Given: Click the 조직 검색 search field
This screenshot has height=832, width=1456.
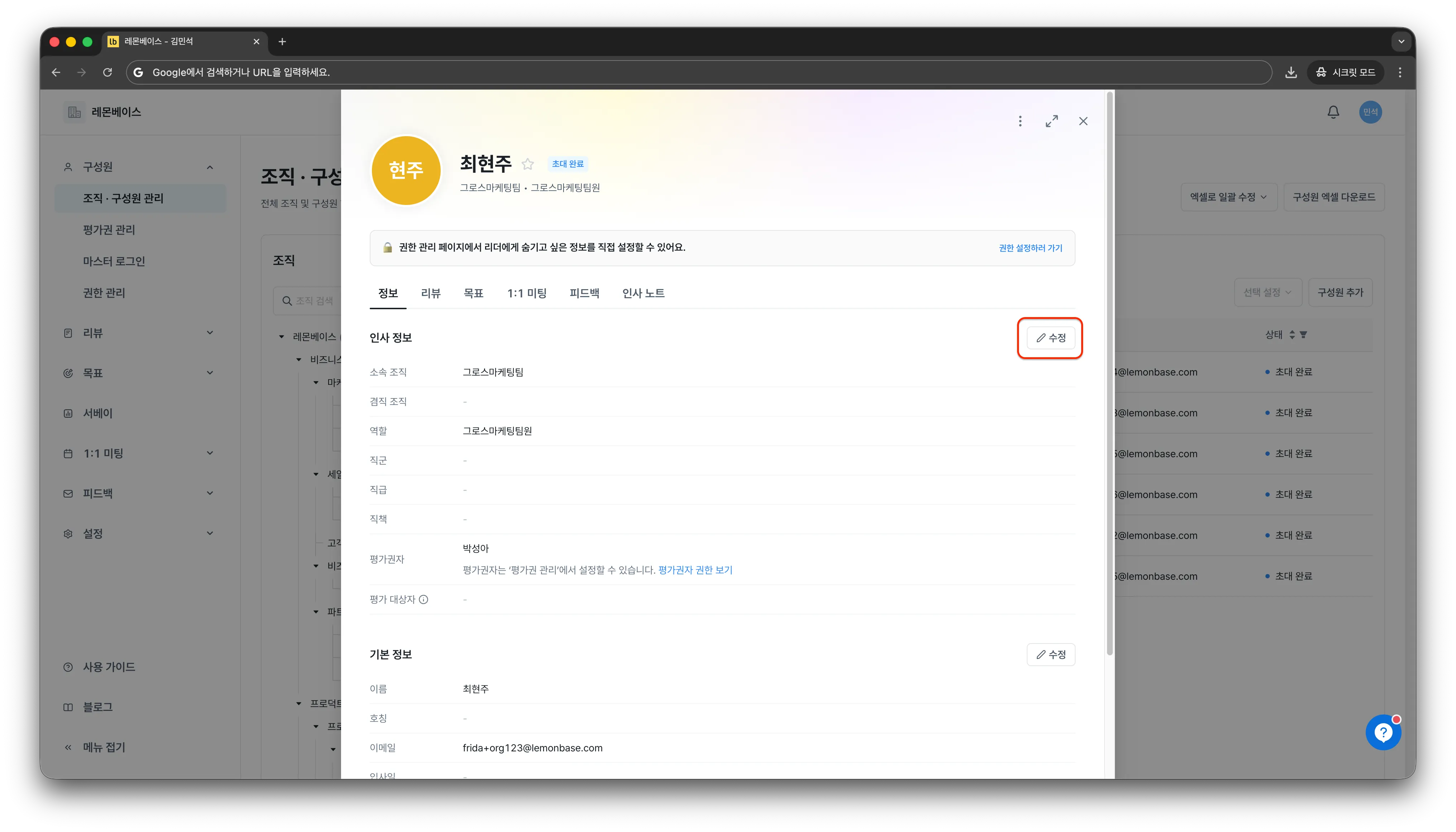Looking at the screenshot, I should point(307,301).
